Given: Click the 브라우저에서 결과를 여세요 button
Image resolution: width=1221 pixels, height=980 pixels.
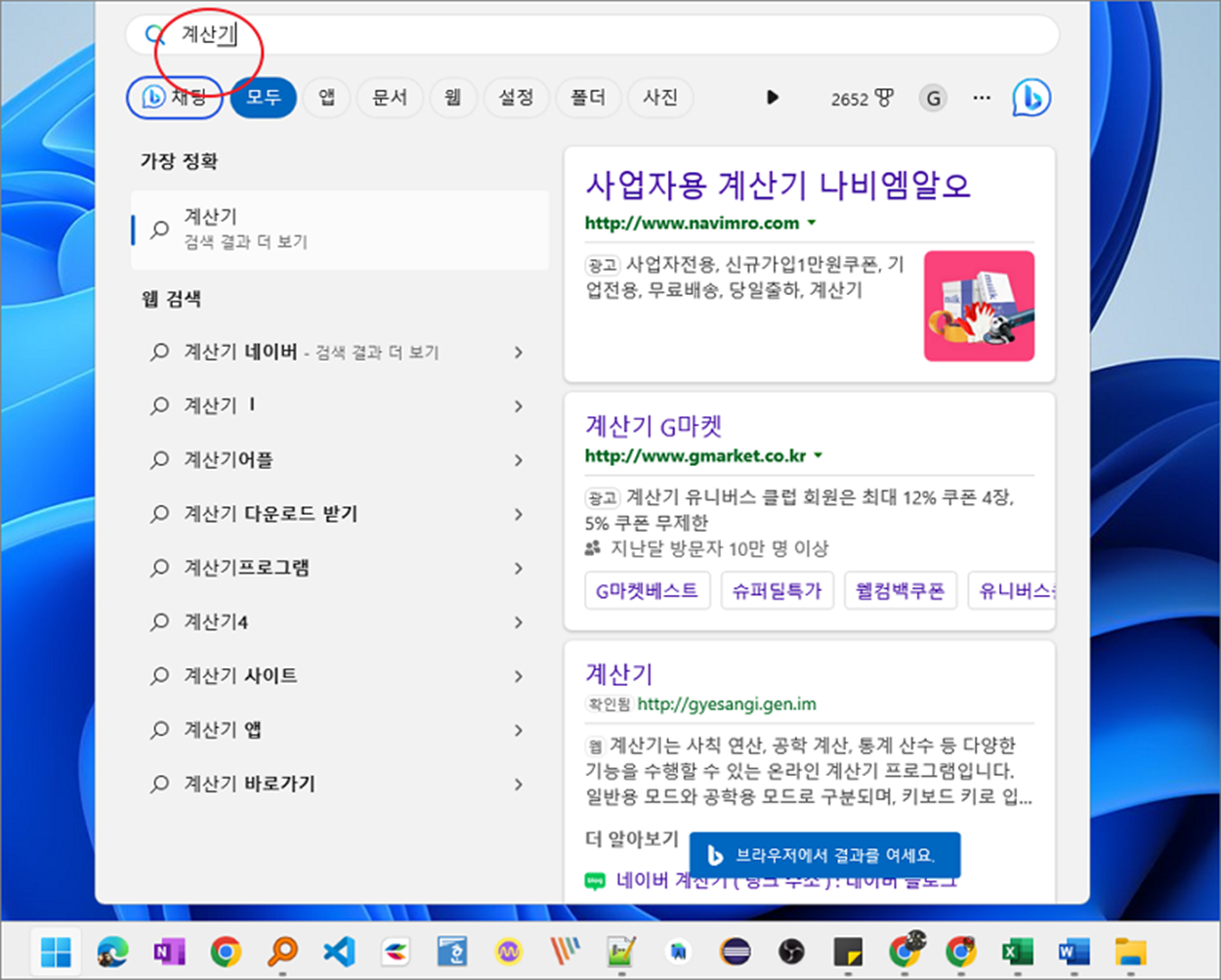Looking at the screenshot, I should coord(824,855).
